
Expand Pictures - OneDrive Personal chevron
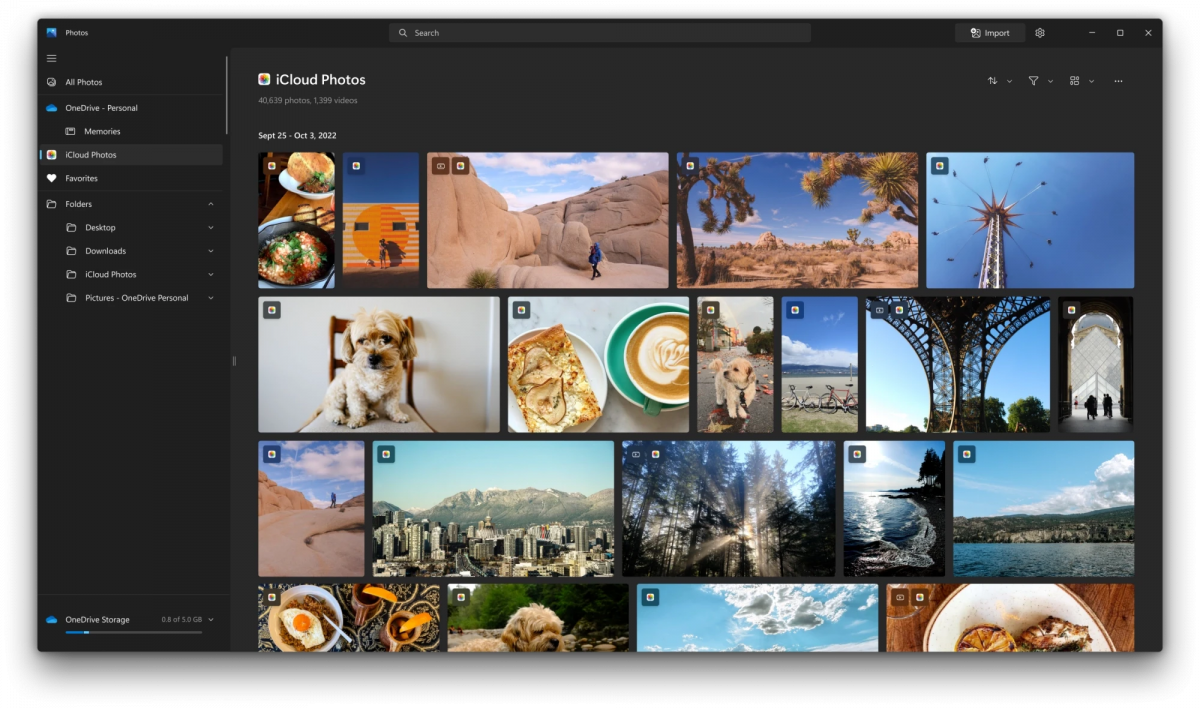click(211, 298)
